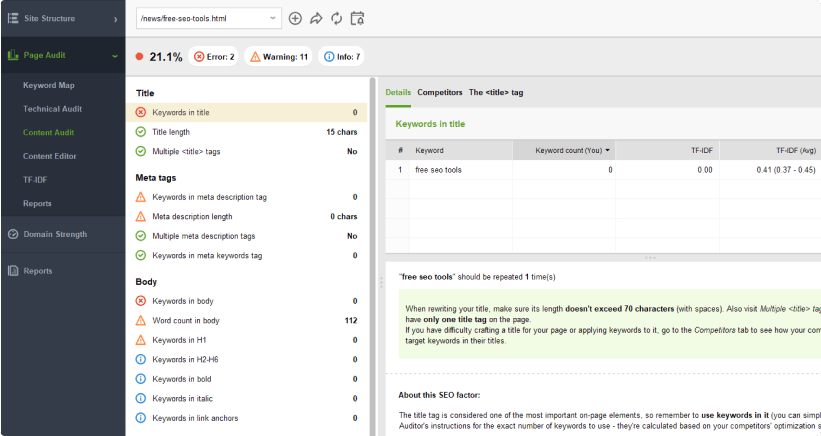Viewport: 821px width, 436px height.
Task: Open the TF-IDF sidebar item
Action: pos(36,180)
